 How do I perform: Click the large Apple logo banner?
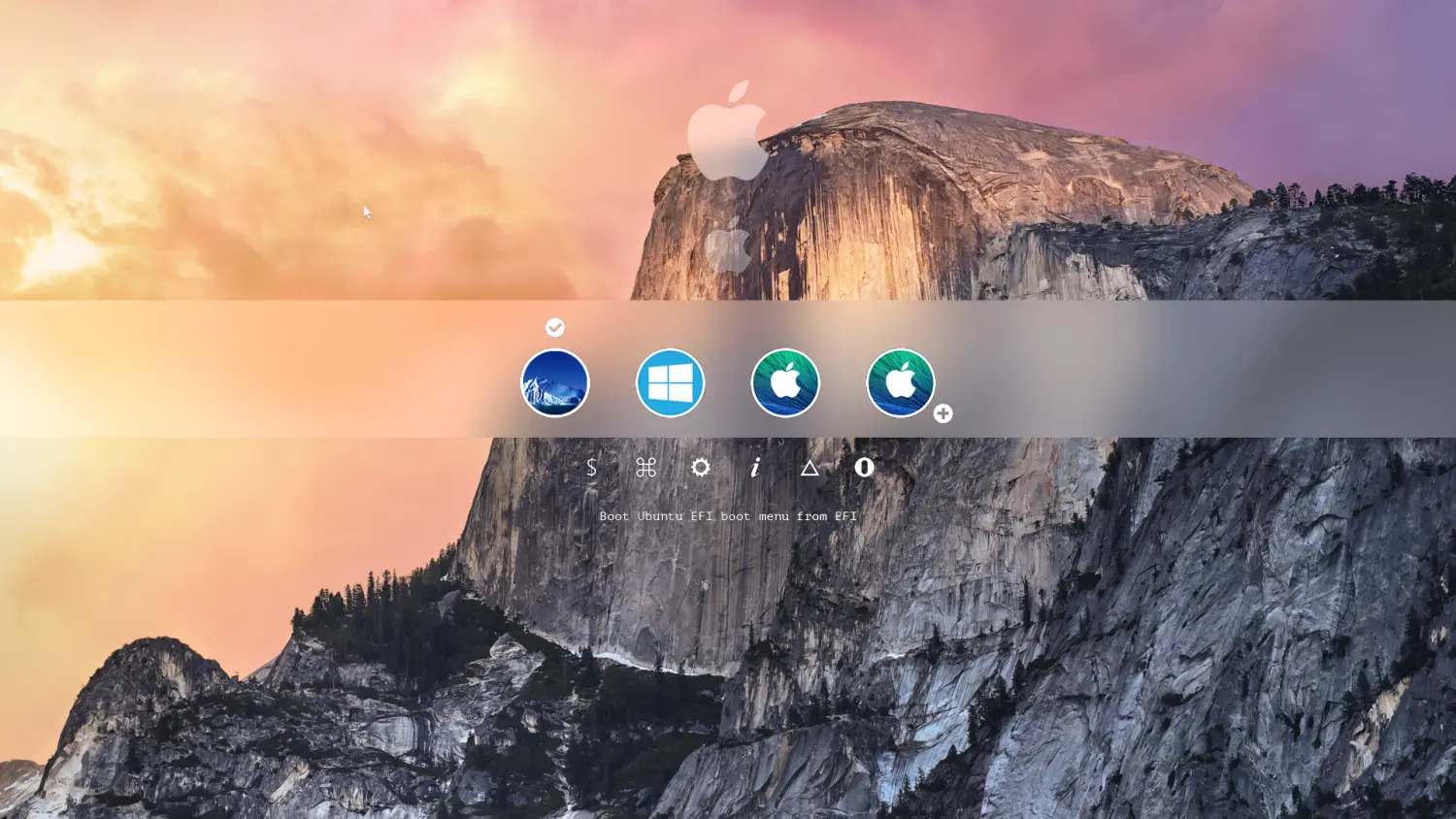click(727, 132)
